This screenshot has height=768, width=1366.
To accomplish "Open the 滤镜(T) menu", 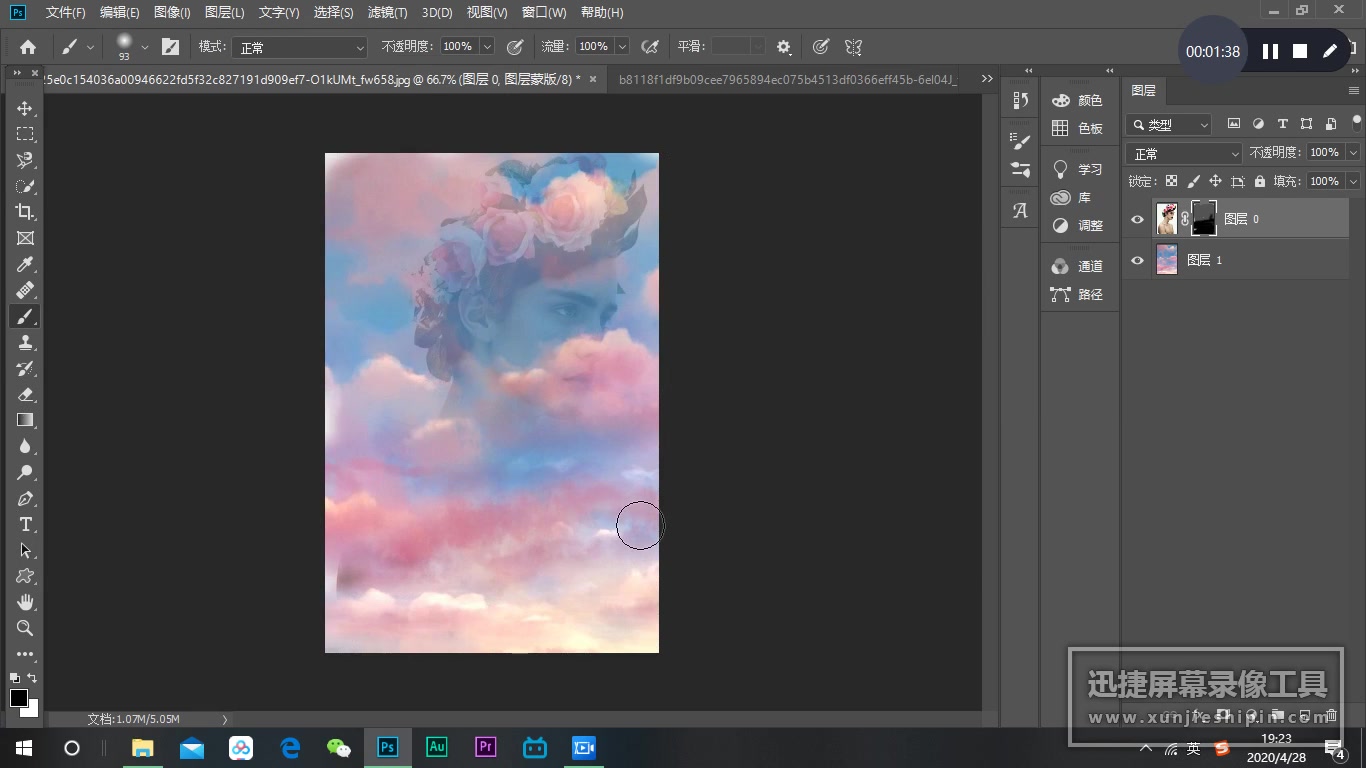I will click(x=387, y=13).
